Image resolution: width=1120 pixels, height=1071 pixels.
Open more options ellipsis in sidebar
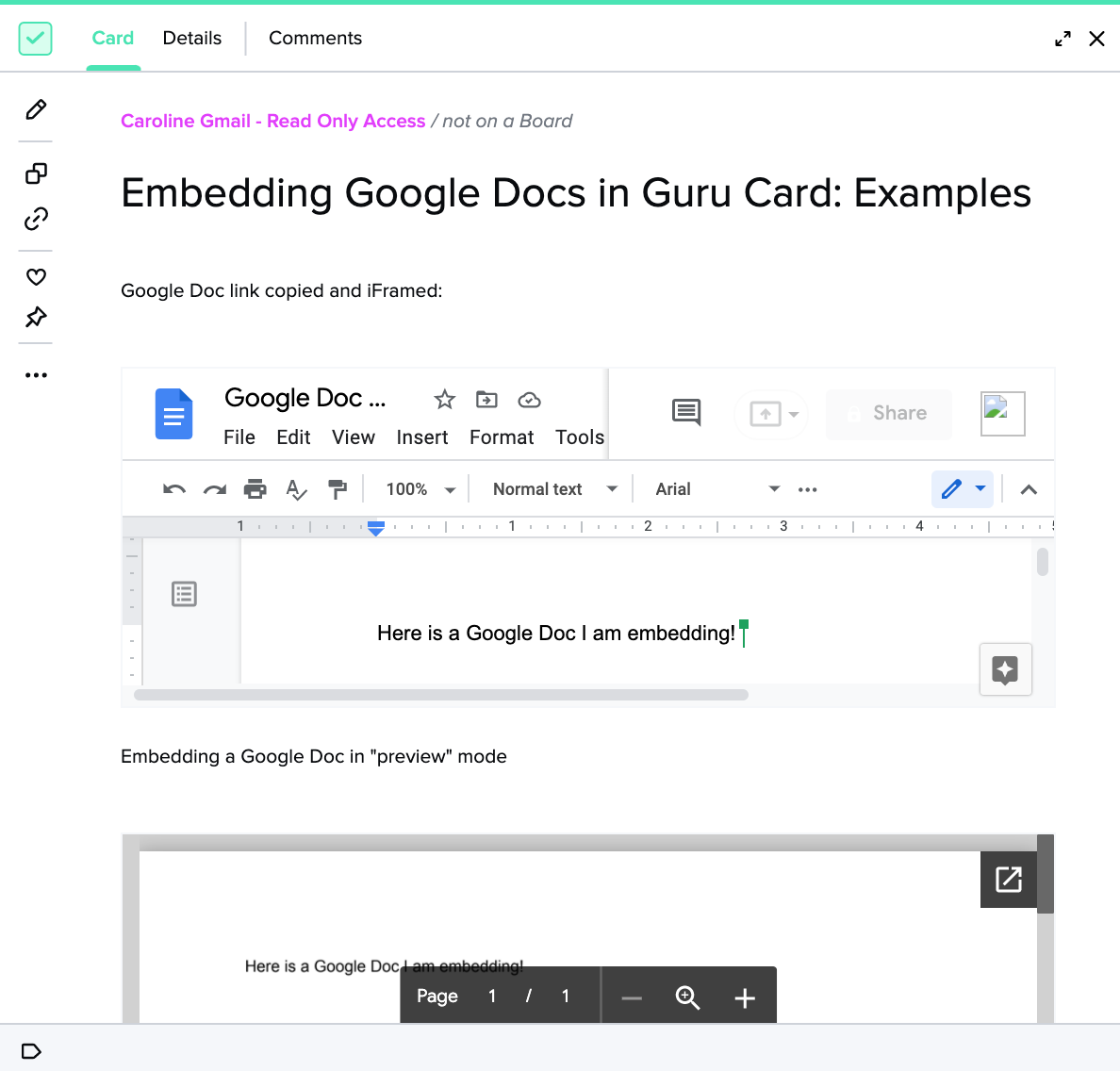[x=36, y=375]
